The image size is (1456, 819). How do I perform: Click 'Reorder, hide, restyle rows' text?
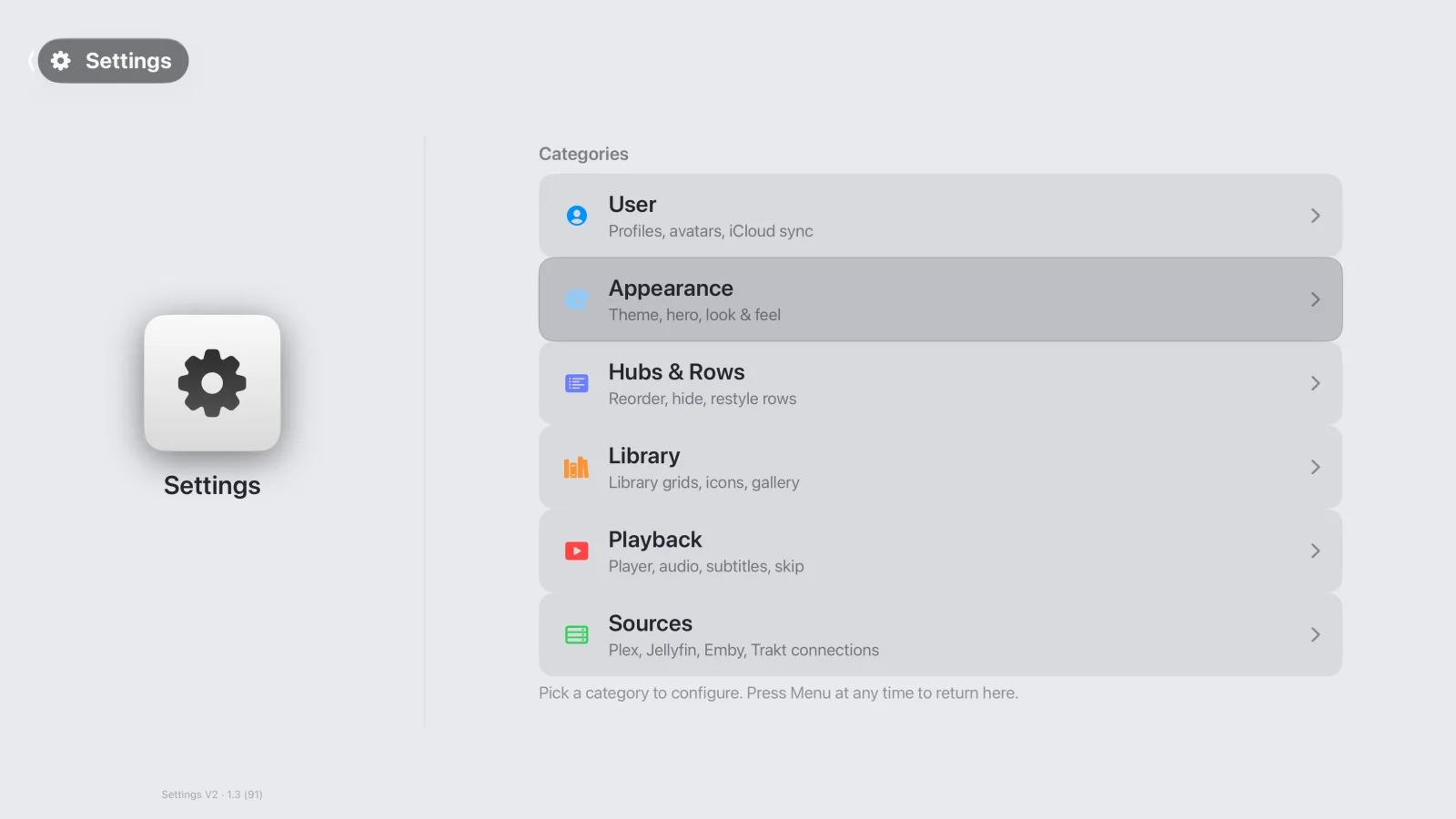[703, 399]
